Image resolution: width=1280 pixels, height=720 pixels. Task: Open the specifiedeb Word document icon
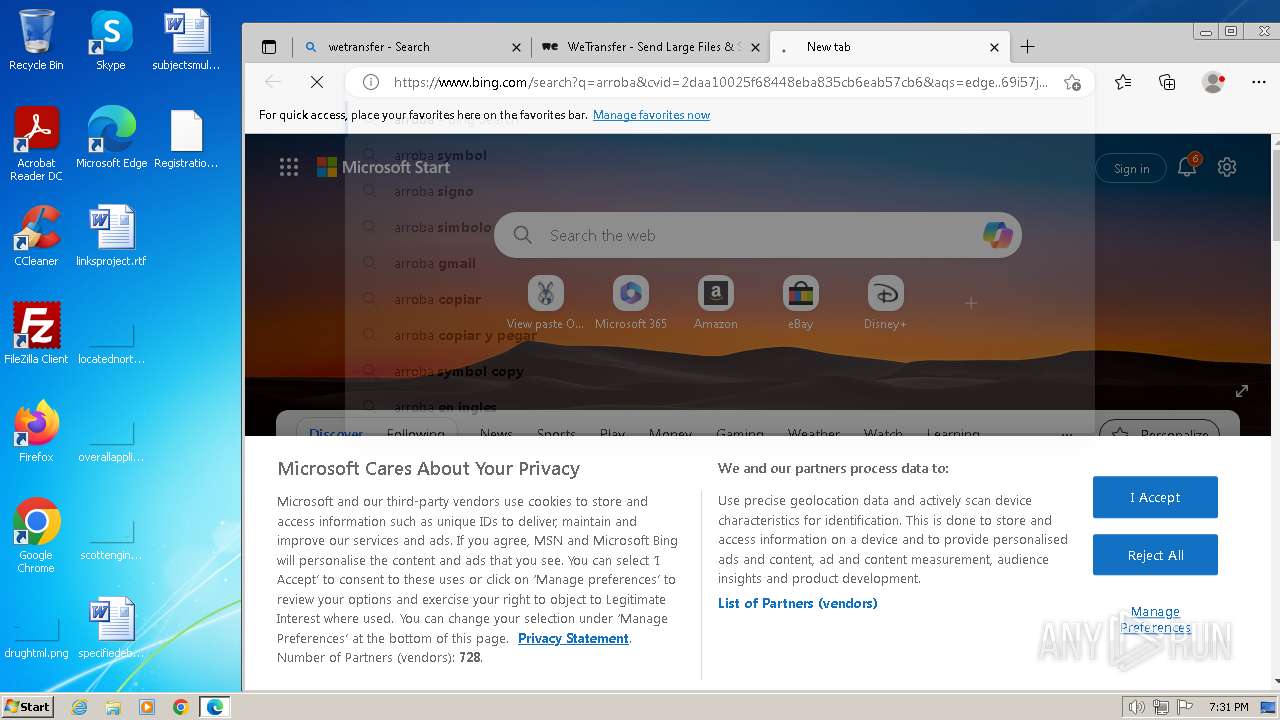(x=111, y=627)
